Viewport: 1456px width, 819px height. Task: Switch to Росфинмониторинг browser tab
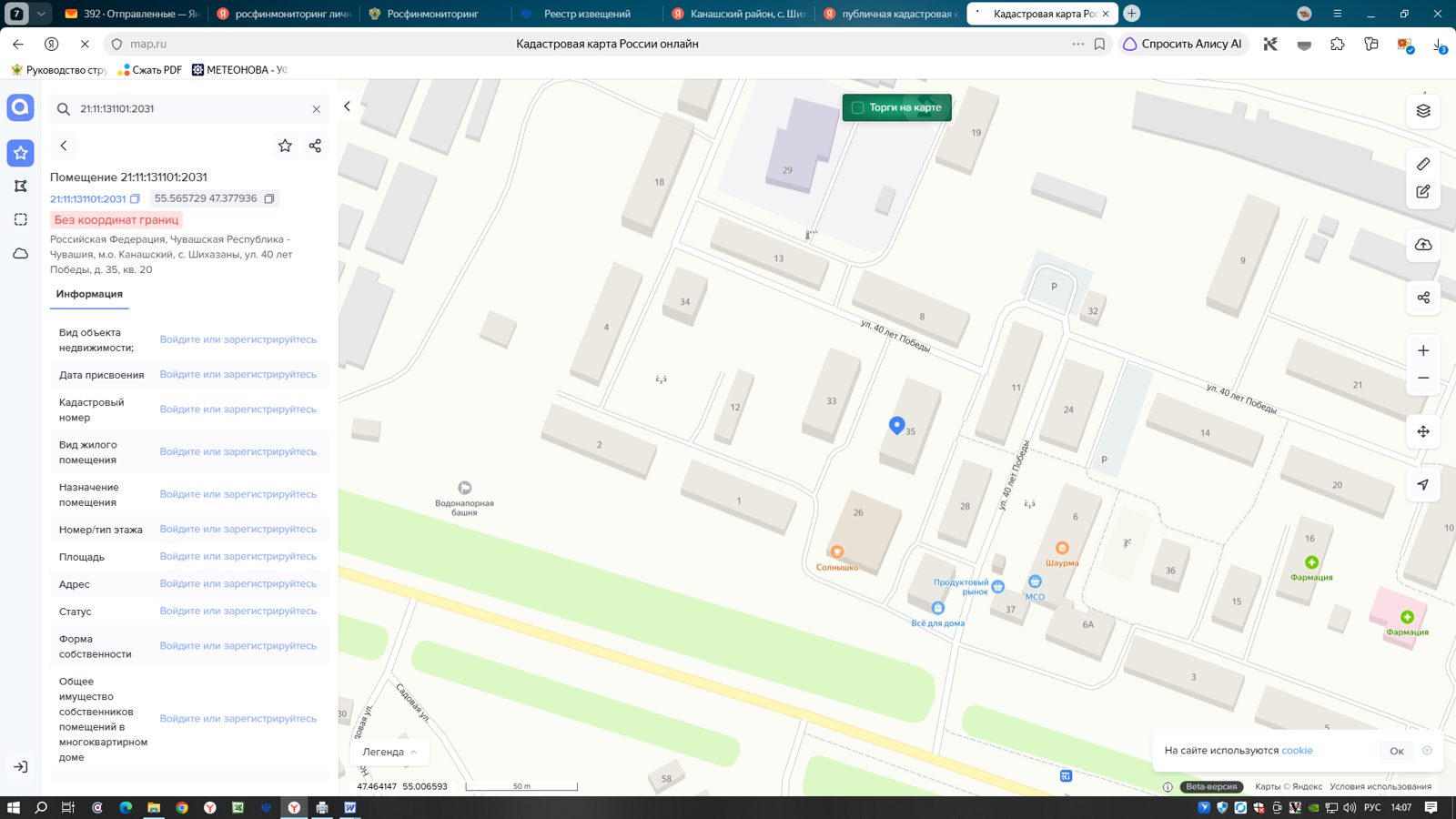click(432, 14)
